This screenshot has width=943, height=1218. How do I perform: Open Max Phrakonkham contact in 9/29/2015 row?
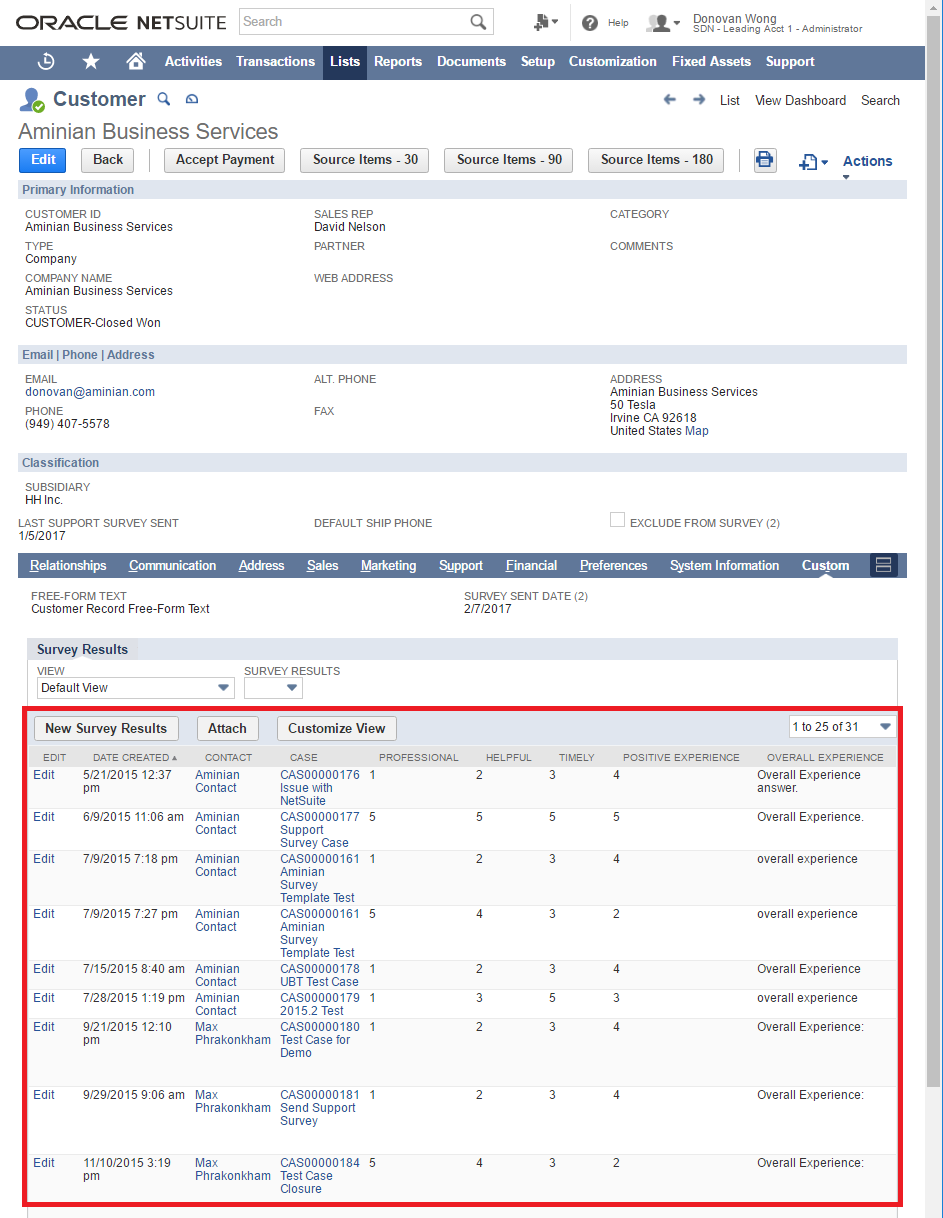233,1101
